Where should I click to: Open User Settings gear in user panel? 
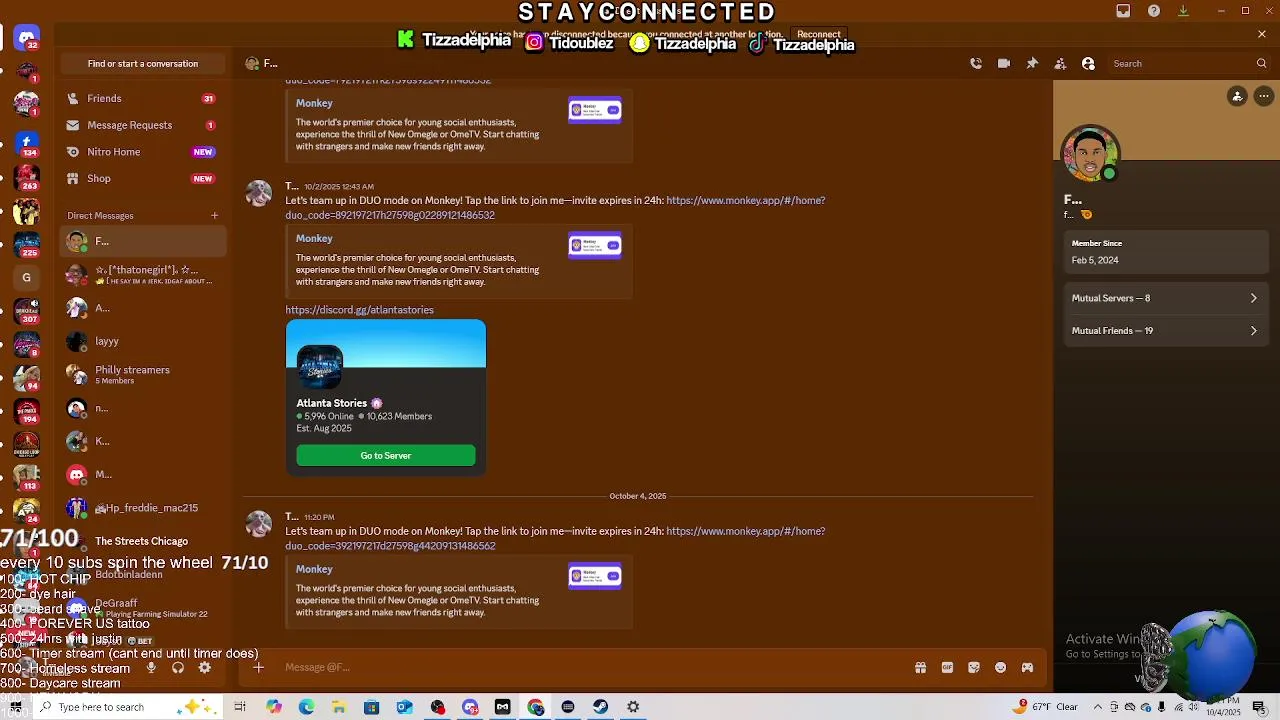(205, 668)
